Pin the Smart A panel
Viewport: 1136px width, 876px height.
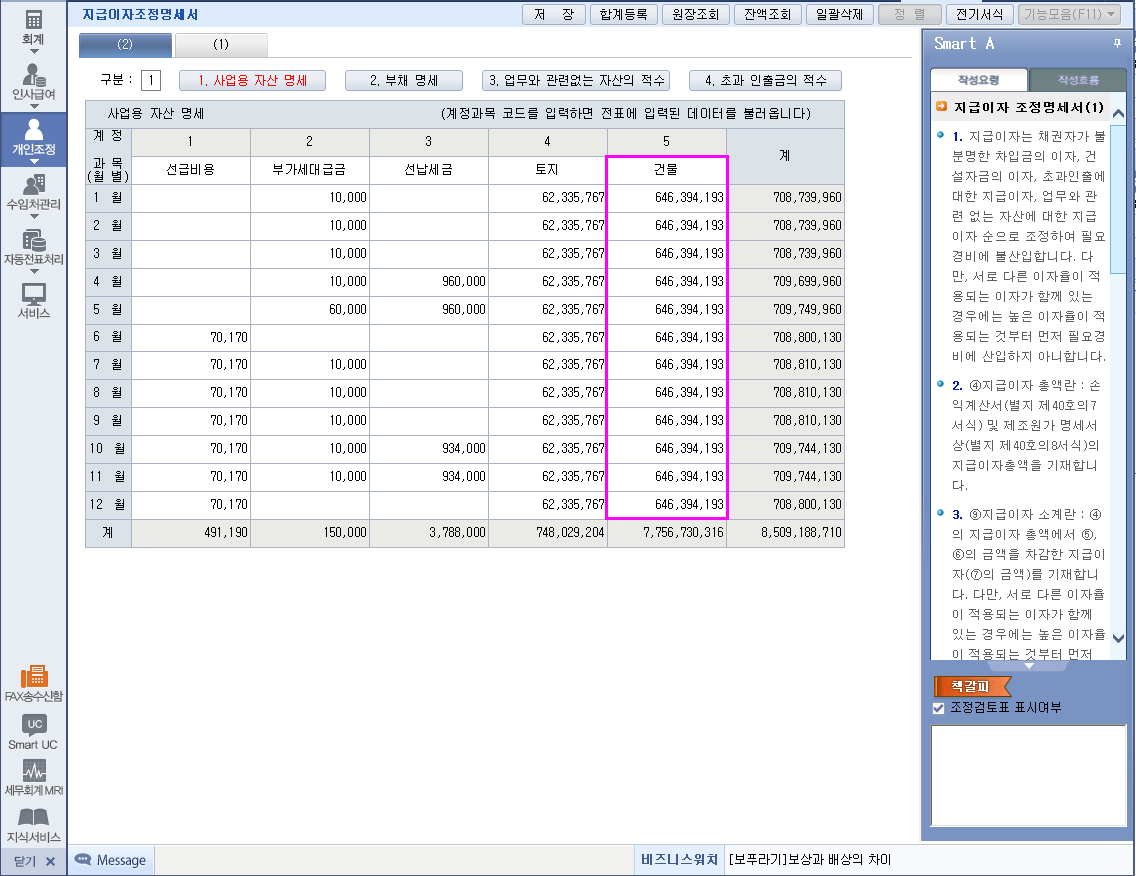coord(1117,43)
